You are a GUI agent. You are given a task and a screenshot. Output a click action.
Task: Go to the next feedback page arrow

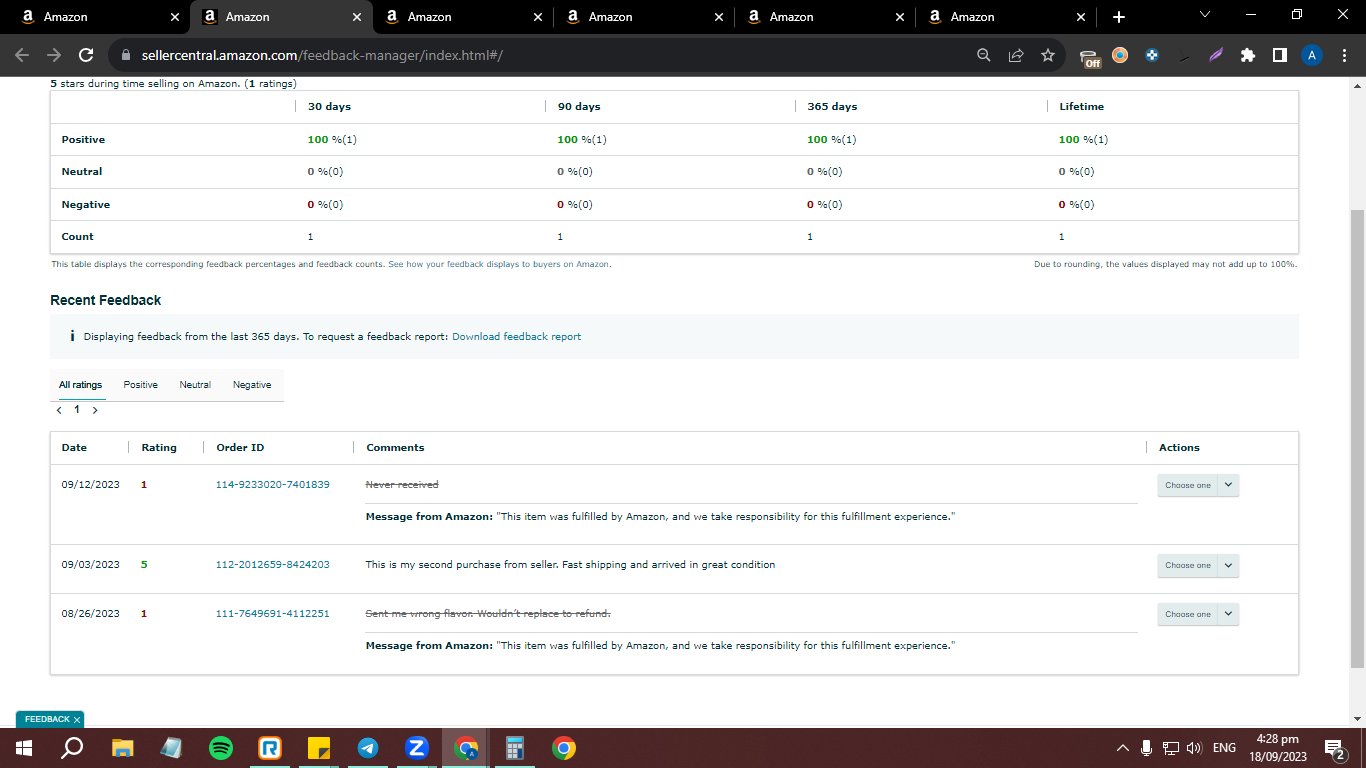click(x=95, y=410)
